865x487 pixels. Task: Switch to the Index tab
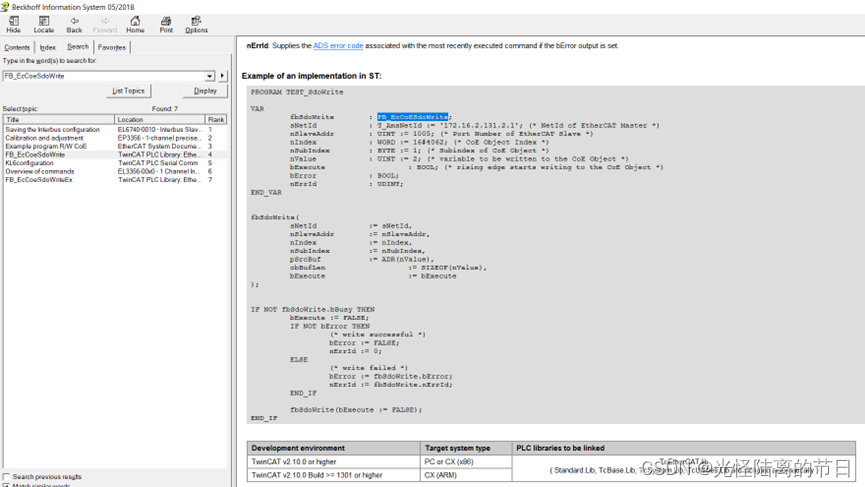click(47, 47)
